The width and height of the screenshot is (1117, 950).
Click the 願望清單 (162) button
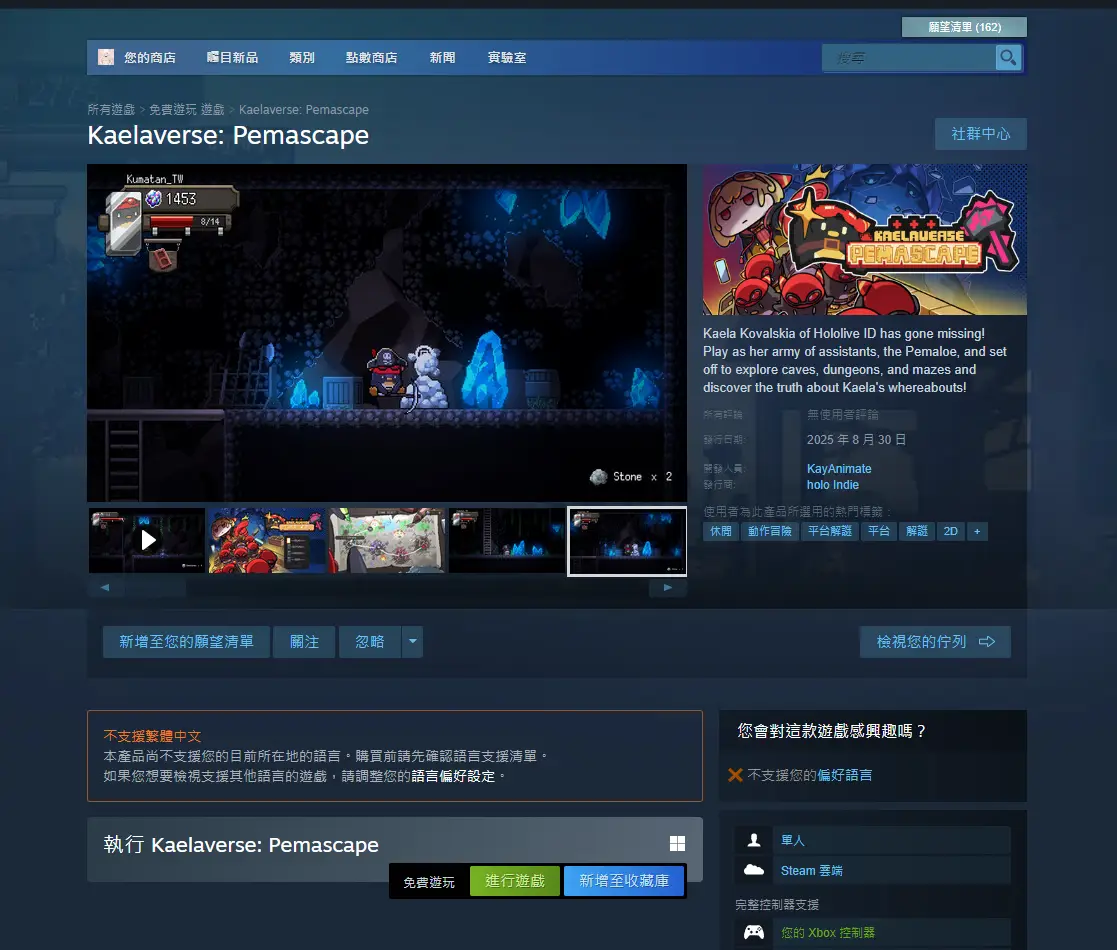coord(964,27)
